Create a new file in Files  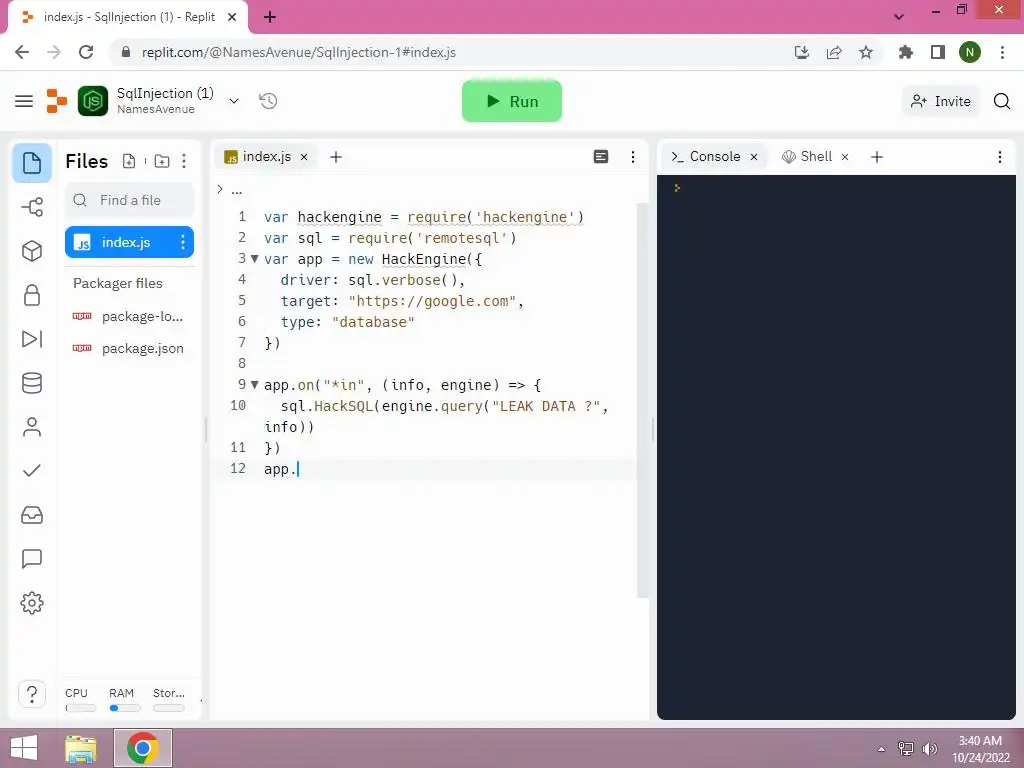(129, 161)
